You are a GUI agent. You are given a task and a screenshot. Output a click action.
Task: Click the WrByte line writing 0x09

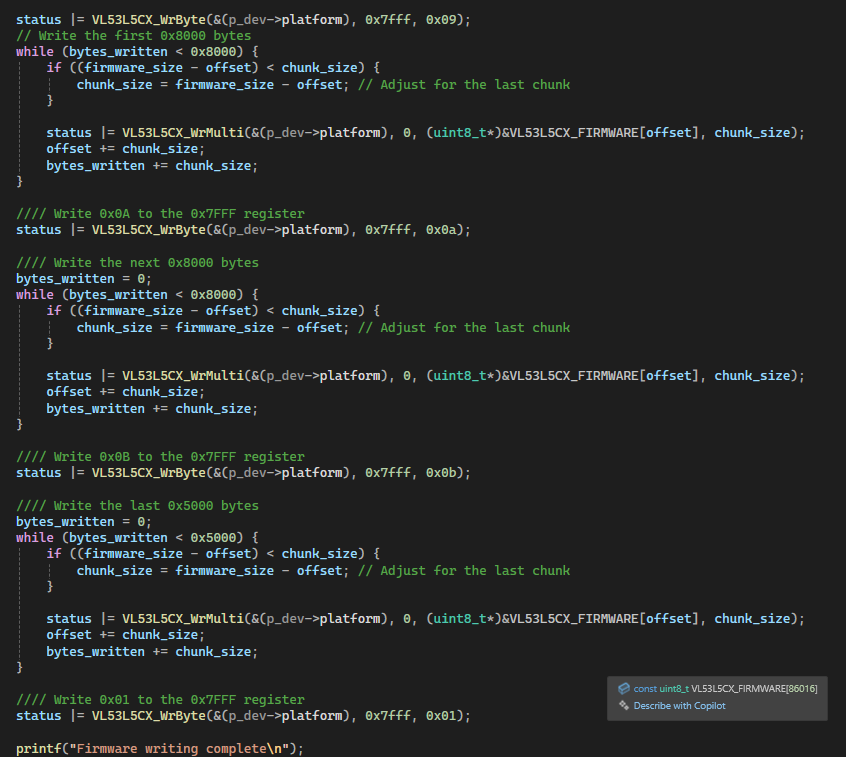[x=243, y=20]
